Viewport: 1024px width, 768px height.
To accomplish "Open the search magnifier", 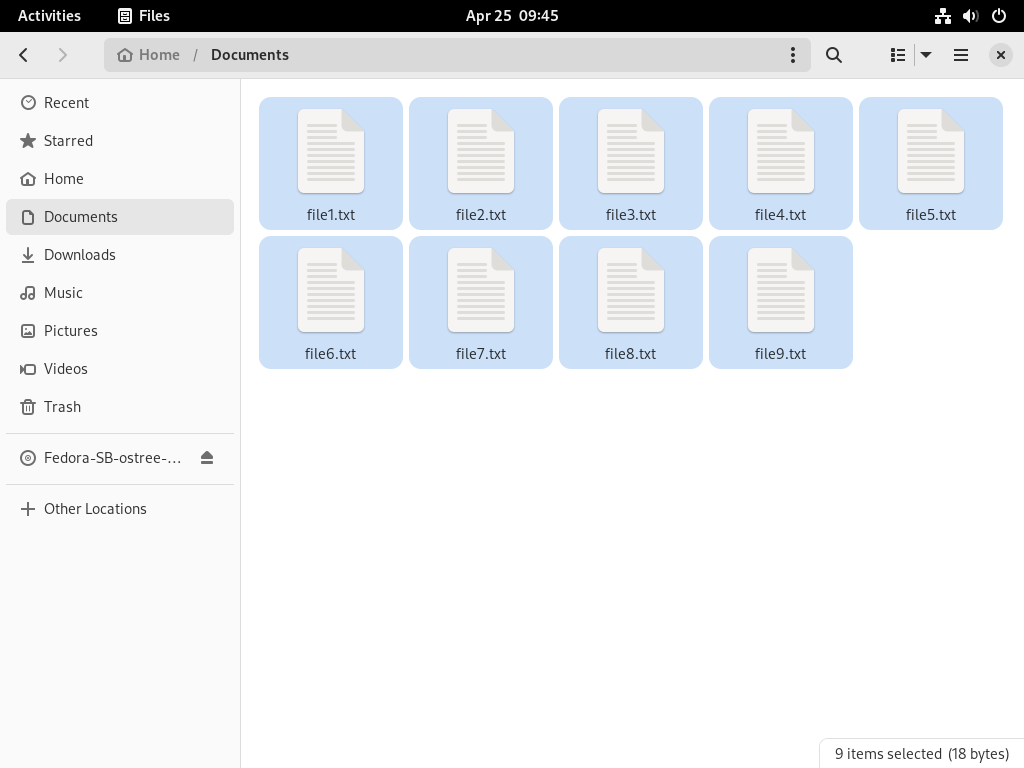I will (x=833, y=55).
